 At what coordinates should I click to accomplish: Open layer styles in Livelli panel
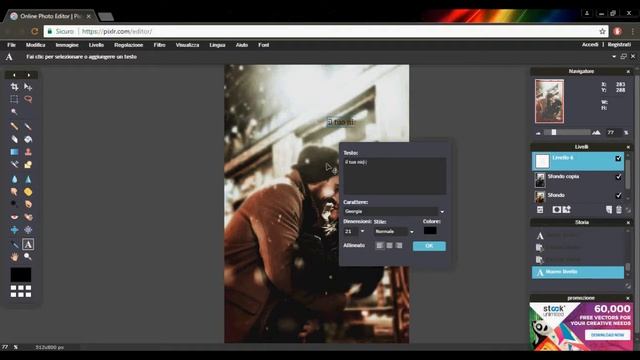tap(567, 209)
